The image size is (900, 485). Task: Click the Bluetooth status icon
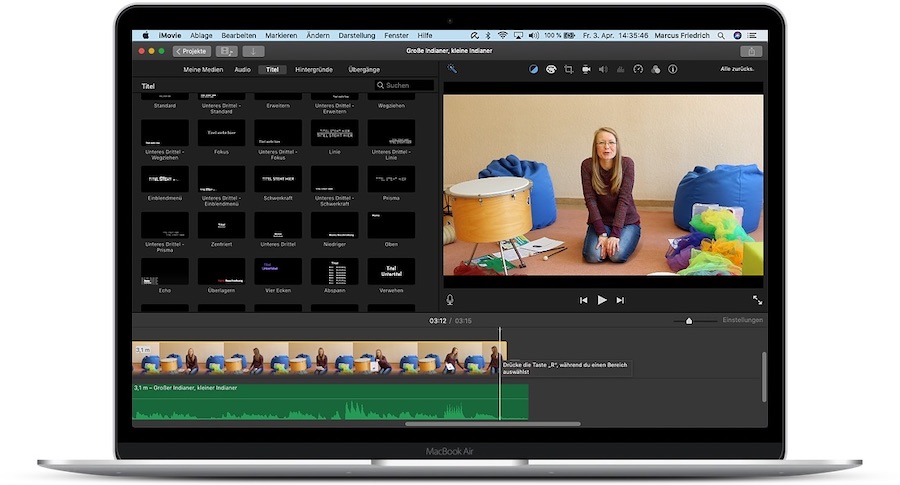488,36
